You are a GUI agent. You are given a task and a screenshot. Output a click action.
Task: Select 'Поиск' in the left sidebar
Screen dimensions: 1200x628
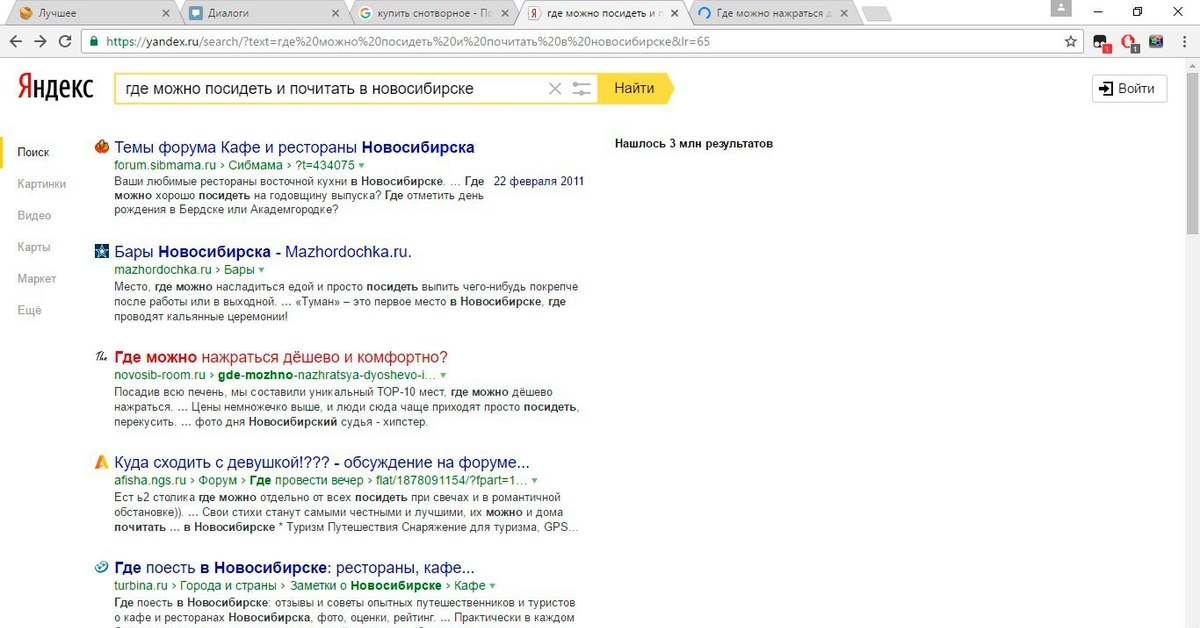pyautogui.click(x=33, y=153)
